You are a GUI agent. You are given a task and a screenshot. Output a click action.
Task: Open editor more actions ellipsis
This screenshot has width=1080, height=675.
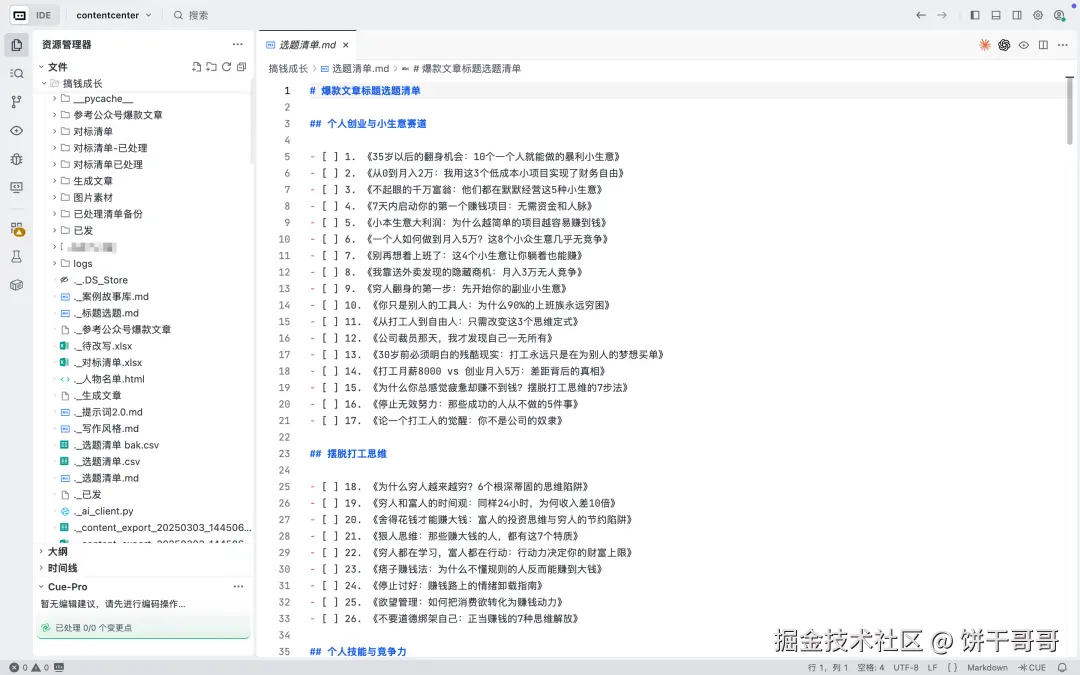click(1062, 45)
